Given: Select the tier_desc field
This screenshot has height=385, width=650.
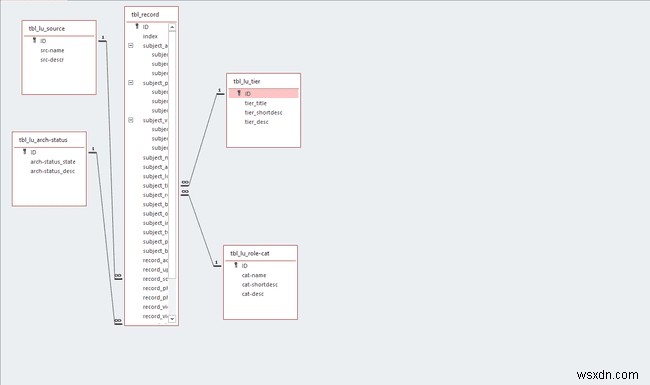Looking at the screenshot, I should 256,122.
